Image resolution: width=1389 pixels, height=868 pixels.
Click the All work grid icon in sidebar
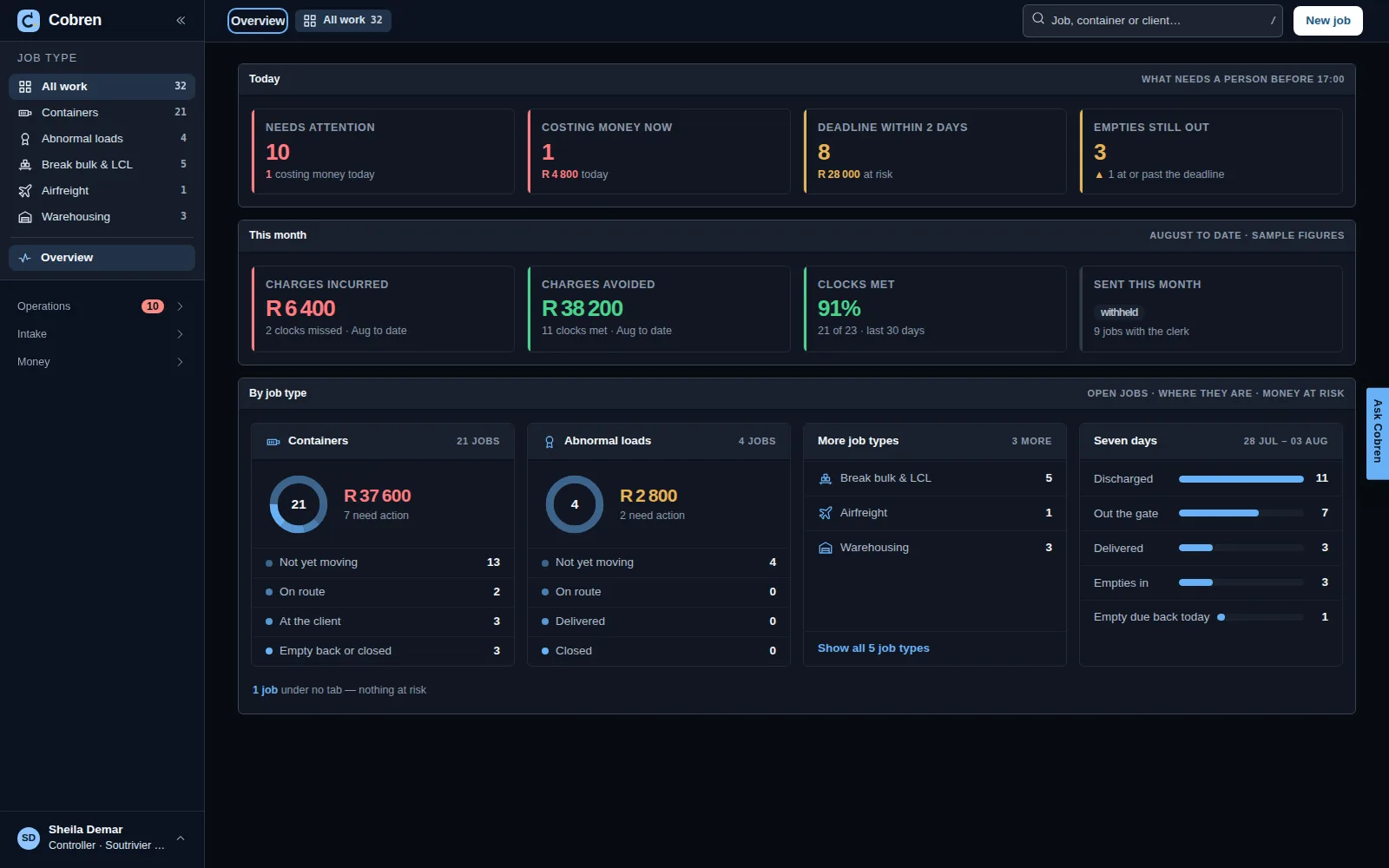(x=25, y=87)
